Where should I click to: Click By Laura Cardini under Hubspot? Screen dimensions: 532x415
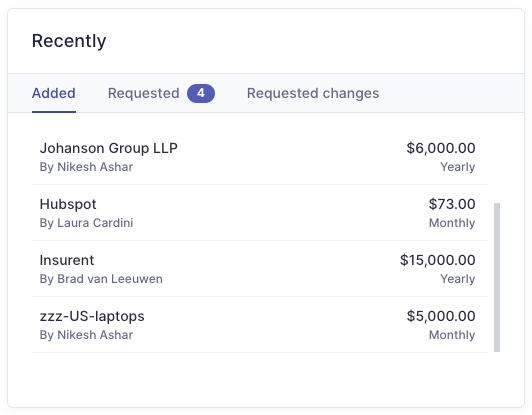tap(86, 223)
